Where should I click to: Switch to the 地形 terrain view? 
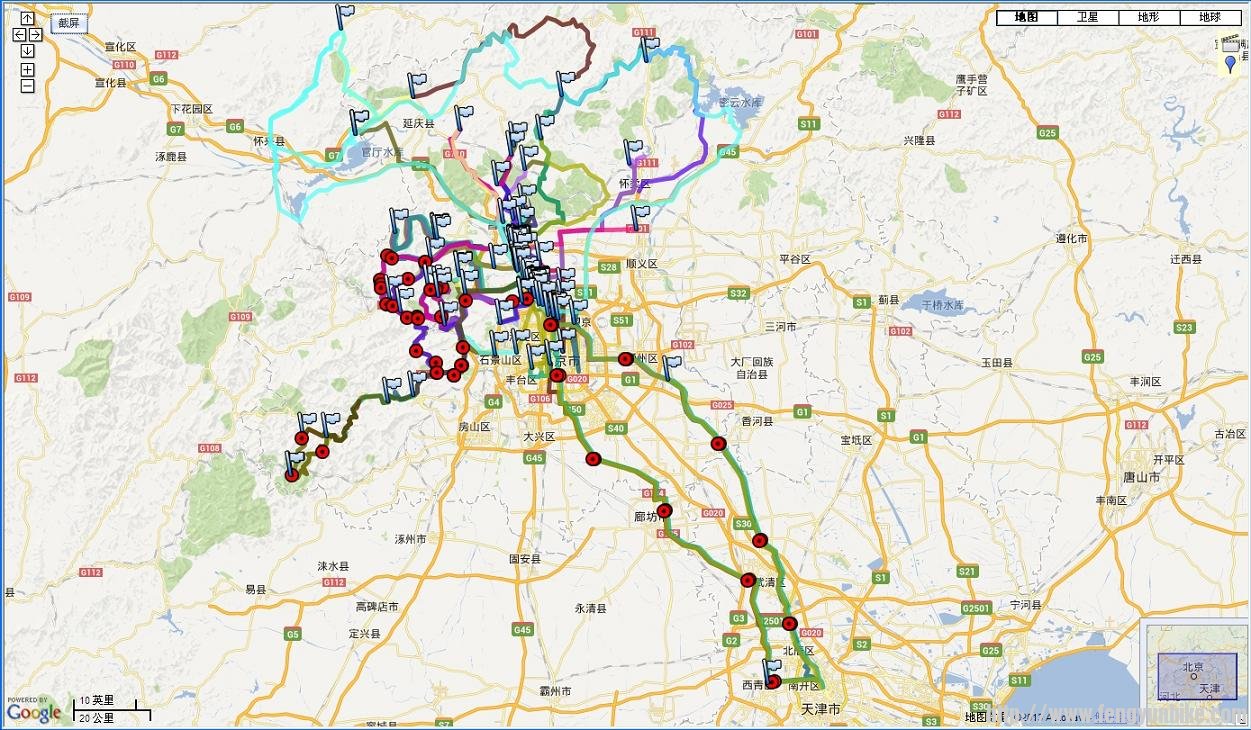tap(1148, 17)
